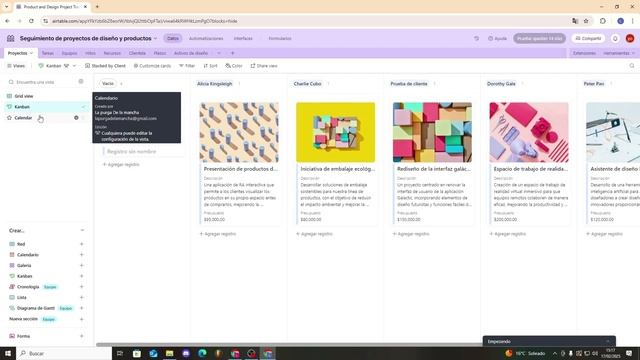The image size is (640, 360).
Task: Click the trial upgrade pill button
Action: coord(539,38)
